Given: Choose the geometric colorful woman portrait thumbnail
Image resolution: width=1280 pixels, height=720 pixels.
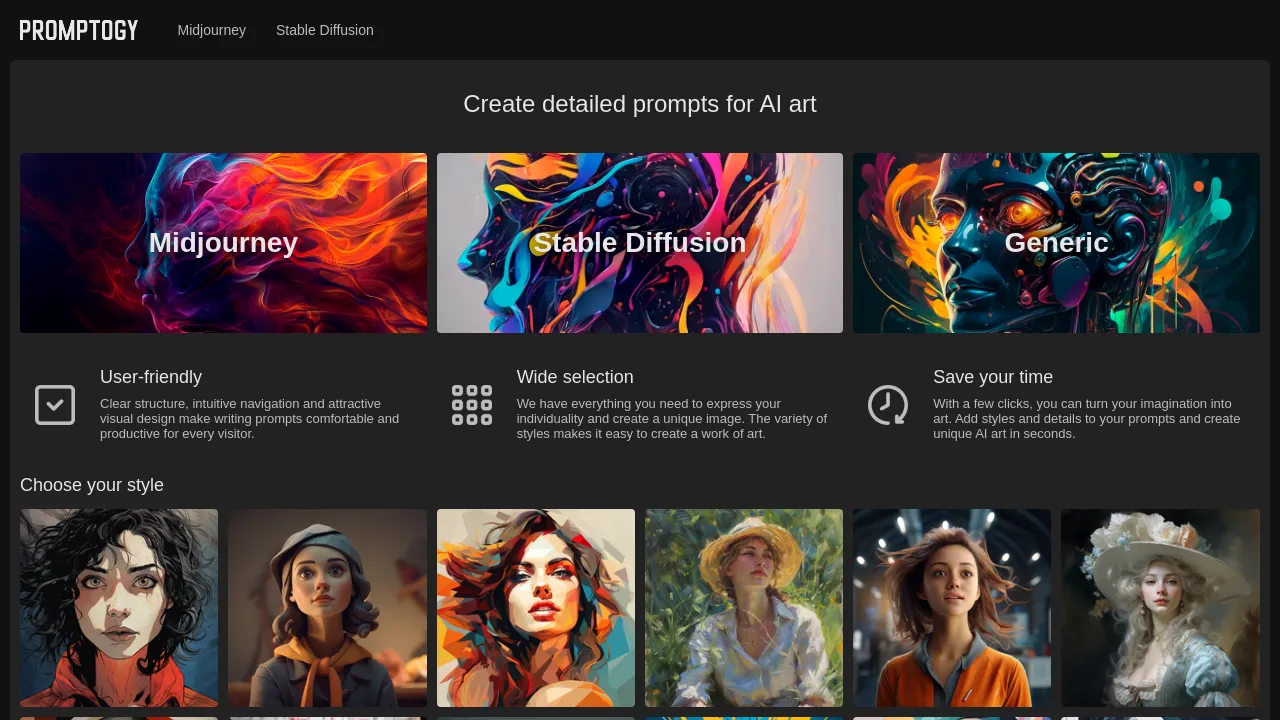Looking at the screenshot, I should pyautogui.click(x=536, y=608).
